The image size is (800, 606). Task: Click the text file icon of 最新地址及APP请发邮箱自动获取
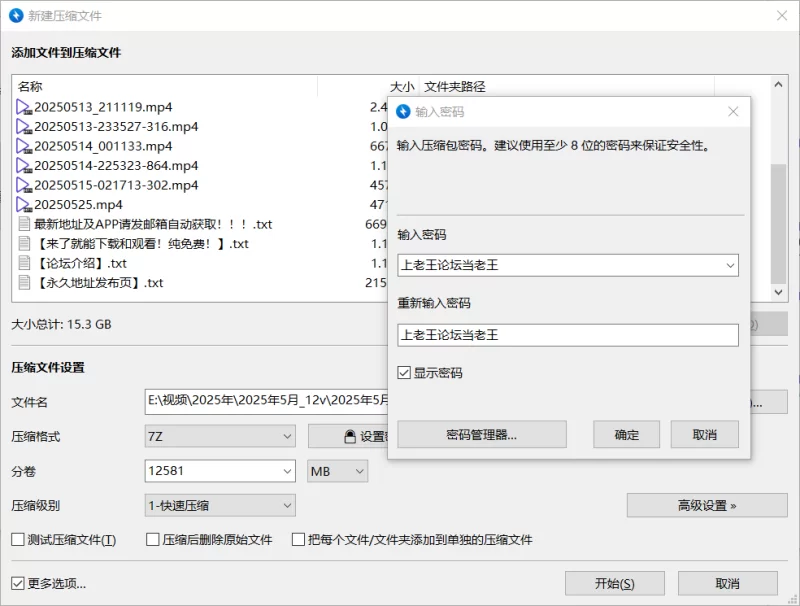(x=24, y=224)
